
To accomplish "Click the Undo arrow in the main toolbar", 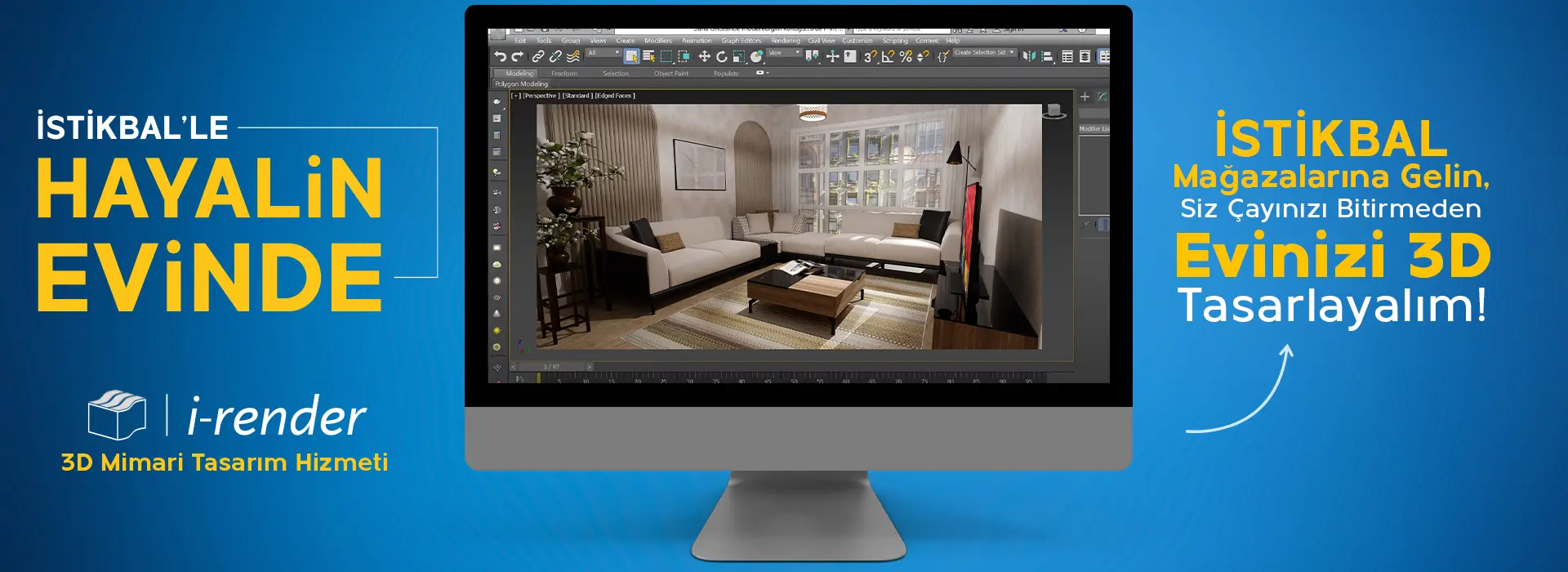I will 500,56.
